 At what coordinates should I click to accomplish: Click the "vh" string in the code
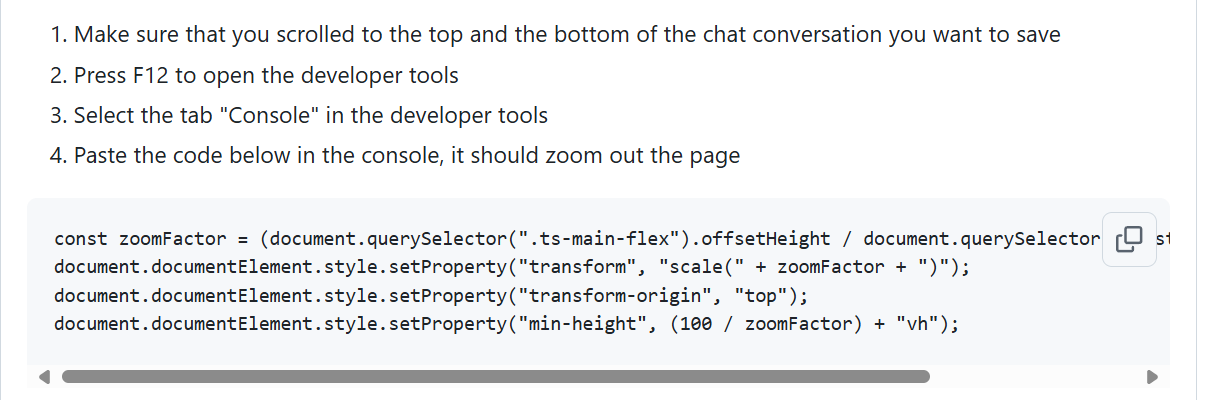point(916,324)
